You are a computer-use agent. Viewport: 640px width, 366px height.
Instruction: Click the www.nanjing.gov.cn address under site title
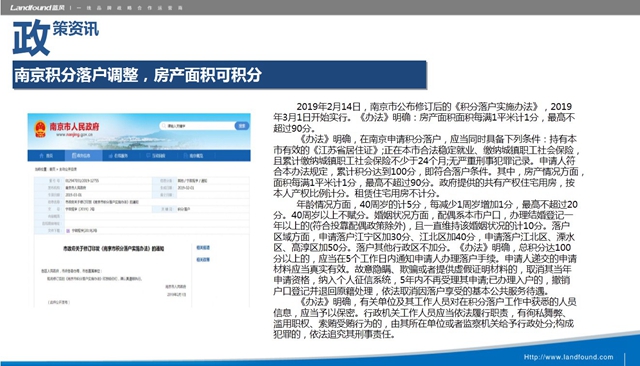pyautogui.click(x=74, y=134)
